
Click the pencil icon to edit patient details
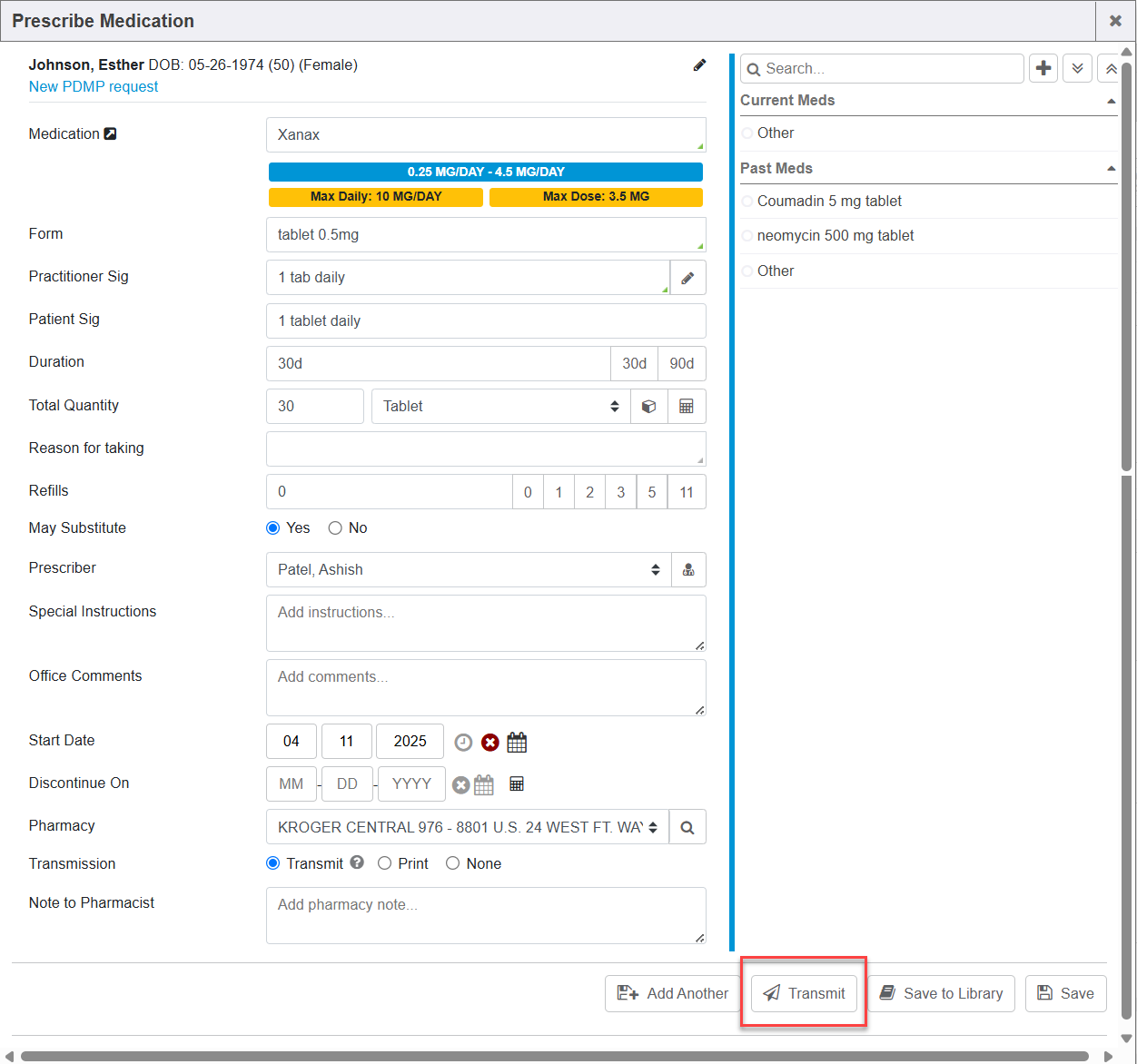point(699,65)
